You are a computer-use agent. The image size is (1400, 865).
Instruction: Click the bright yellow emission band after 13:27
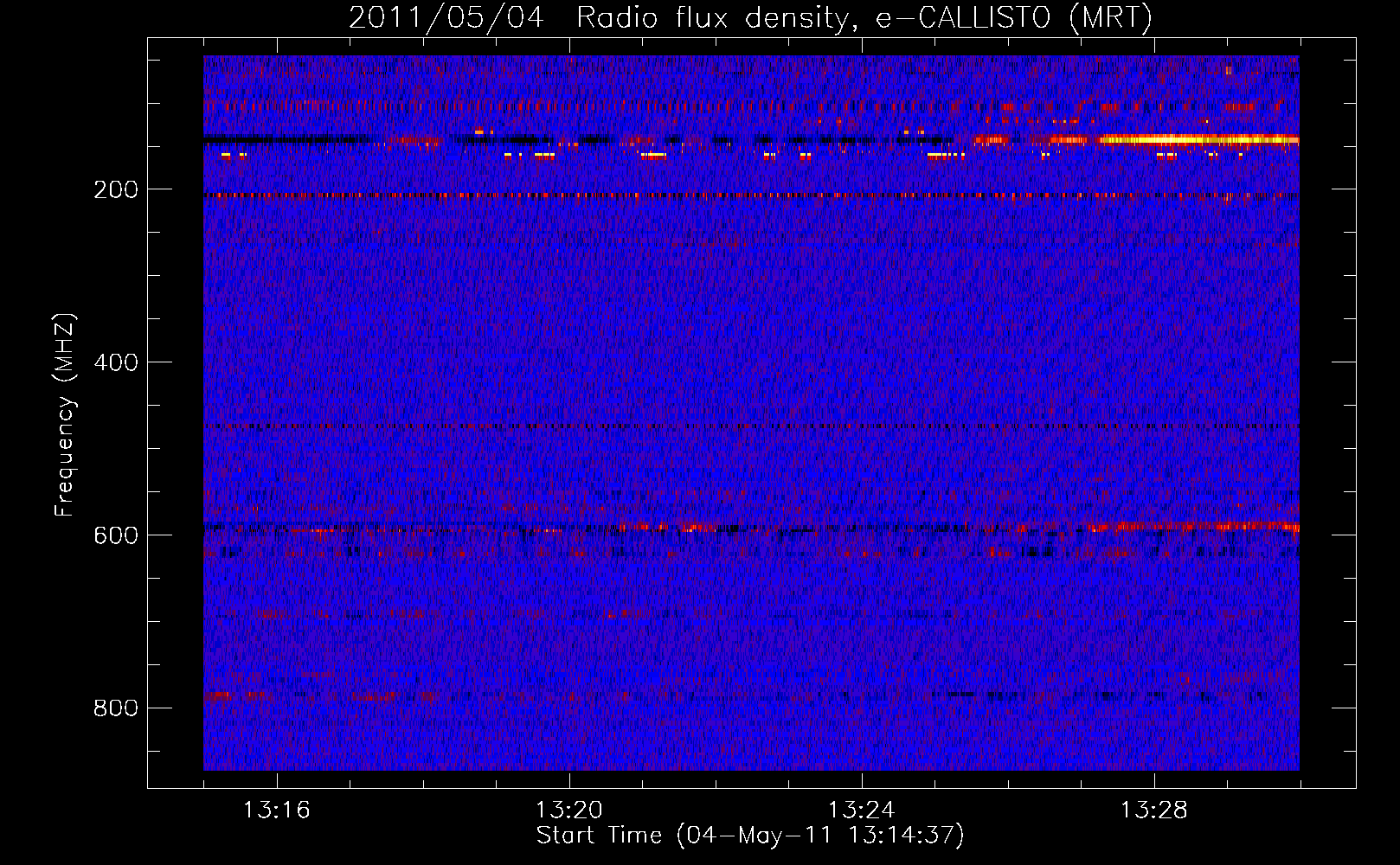pos(1198,138)
